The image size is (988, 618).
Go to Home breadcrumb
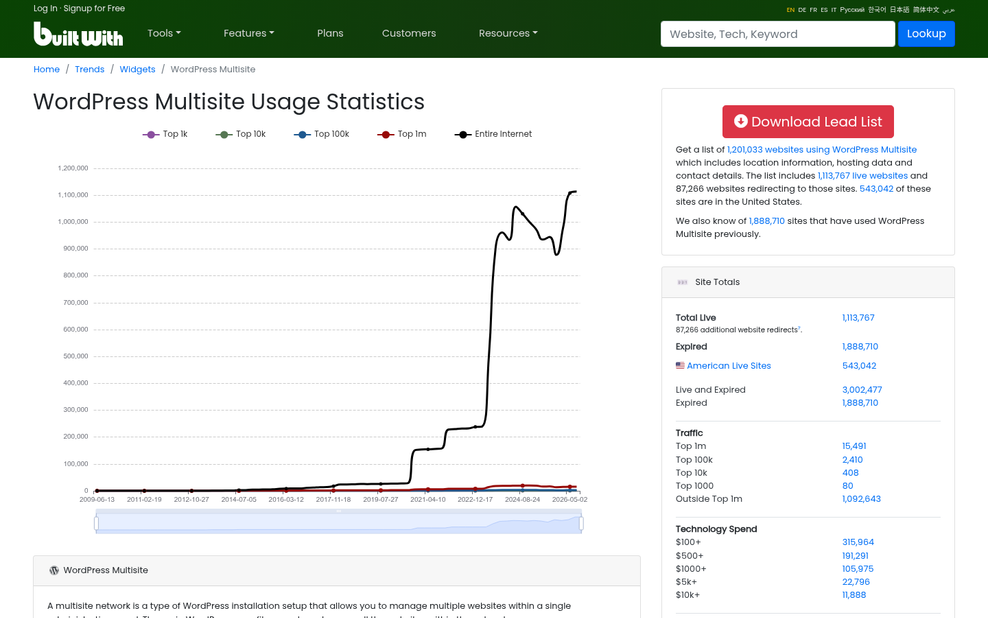(47, 69)
